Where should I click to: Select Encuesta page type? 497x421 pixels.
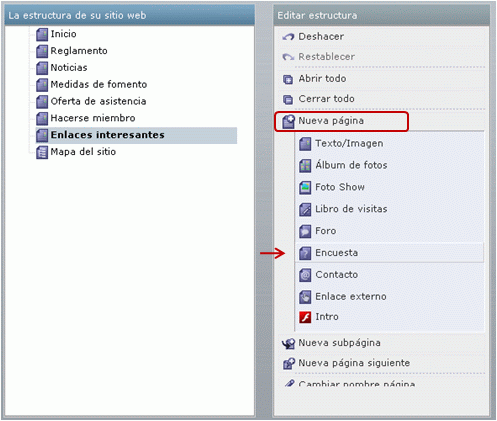389,253
